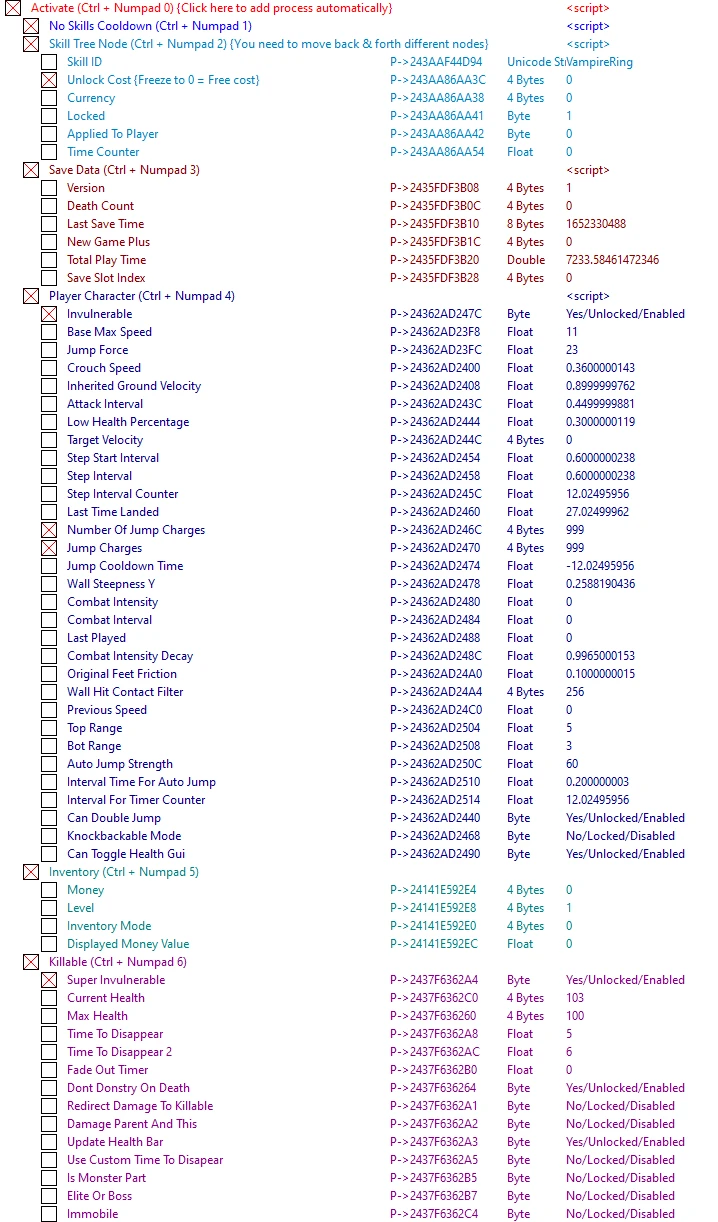Click Wall Hit Contact Filter value 256

coord(575,692)
